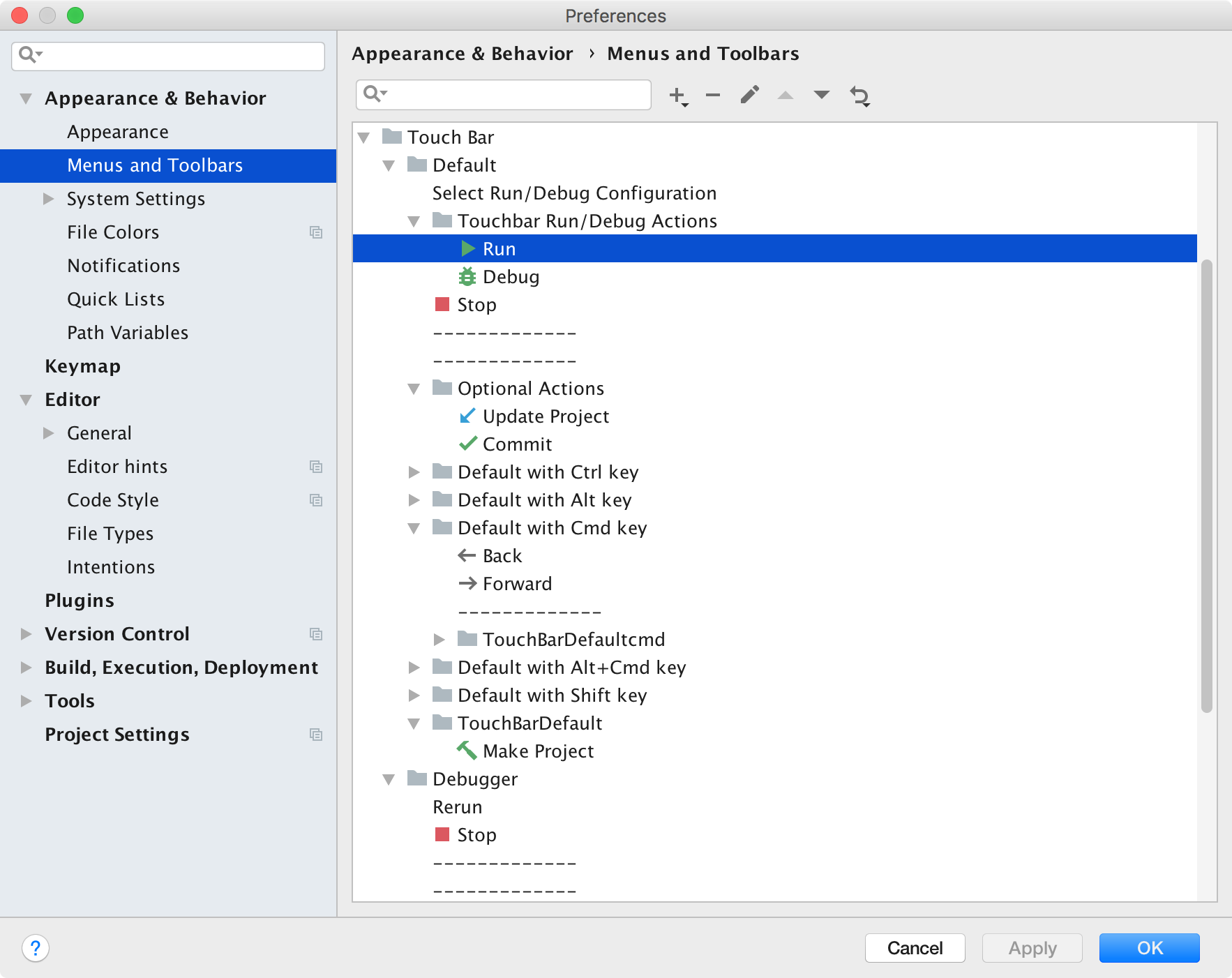This screenshot has width=1232, height=978.
Task: Click the Touch Bar folder icon
Action: click(392, 136)
